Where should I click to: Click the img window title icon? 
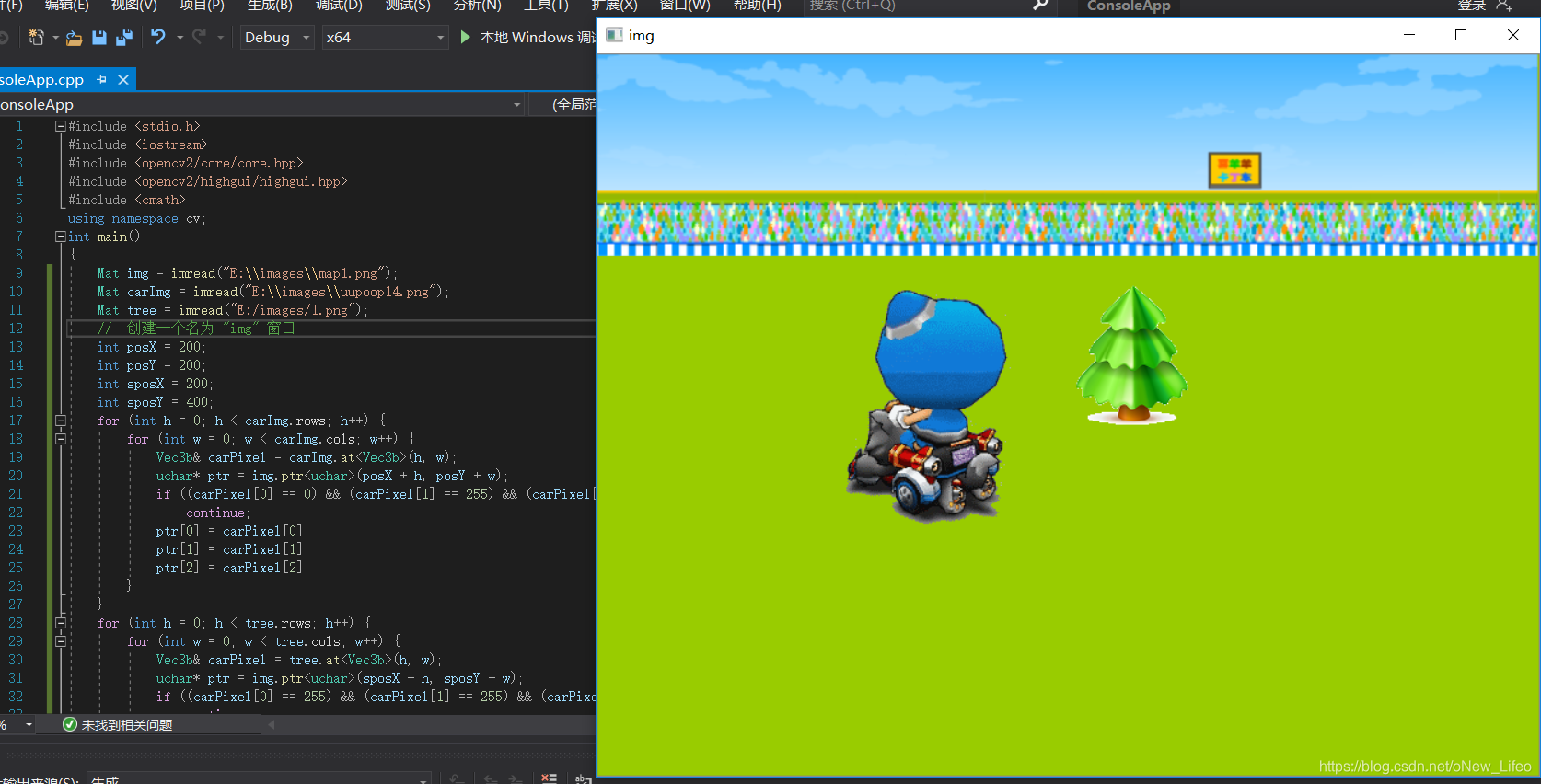click(614, 35)
